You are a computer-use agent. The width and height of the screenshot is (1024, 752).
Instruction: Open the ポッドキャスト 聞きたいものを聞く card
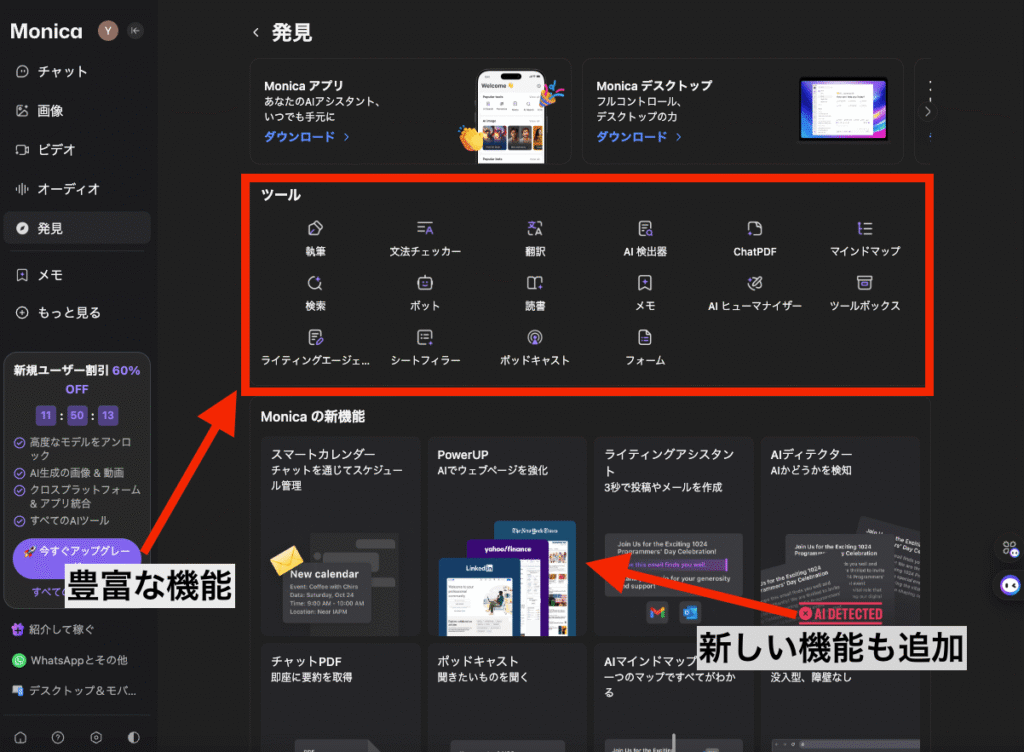point(507,698)
